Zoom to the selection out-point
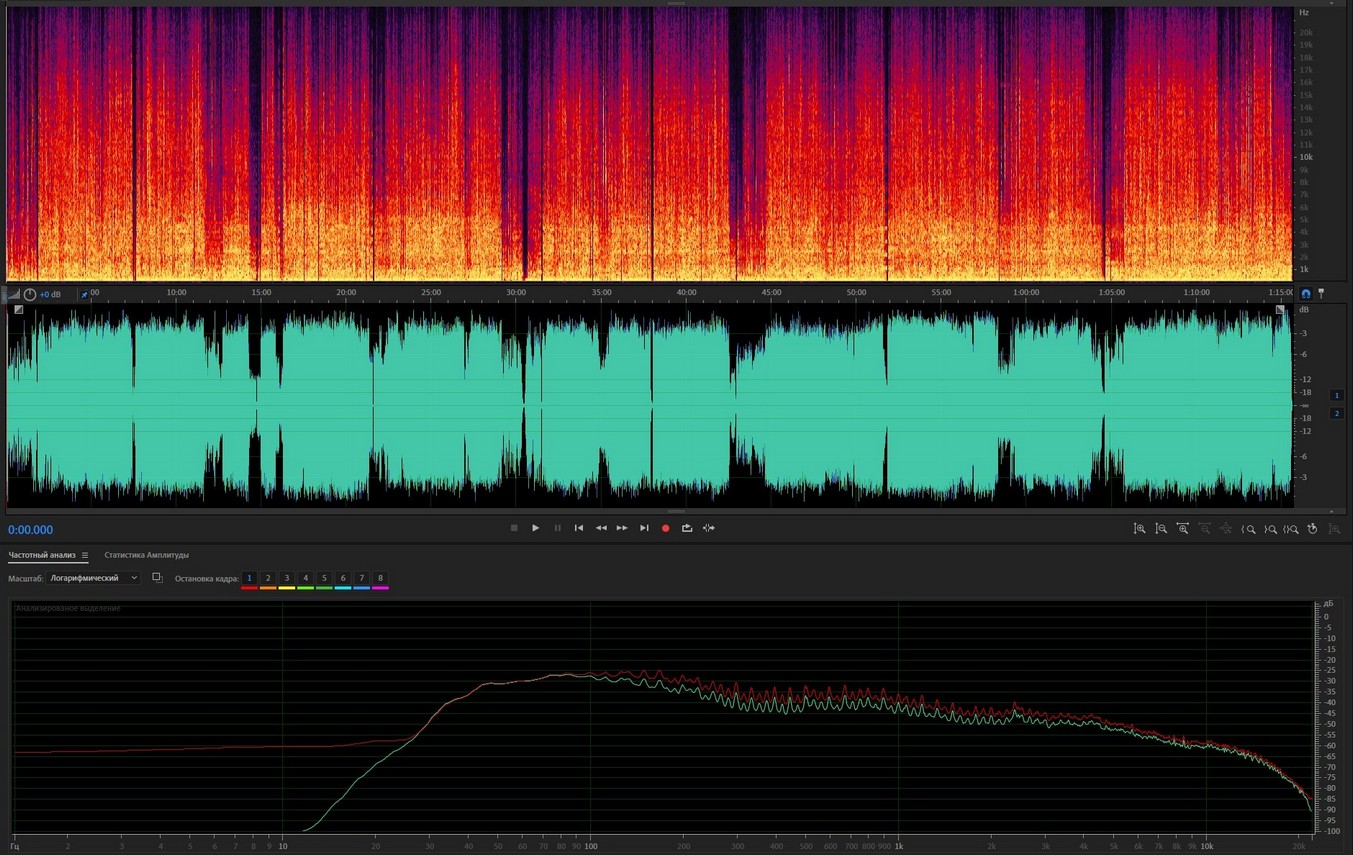 click(x=1270, y=529)
